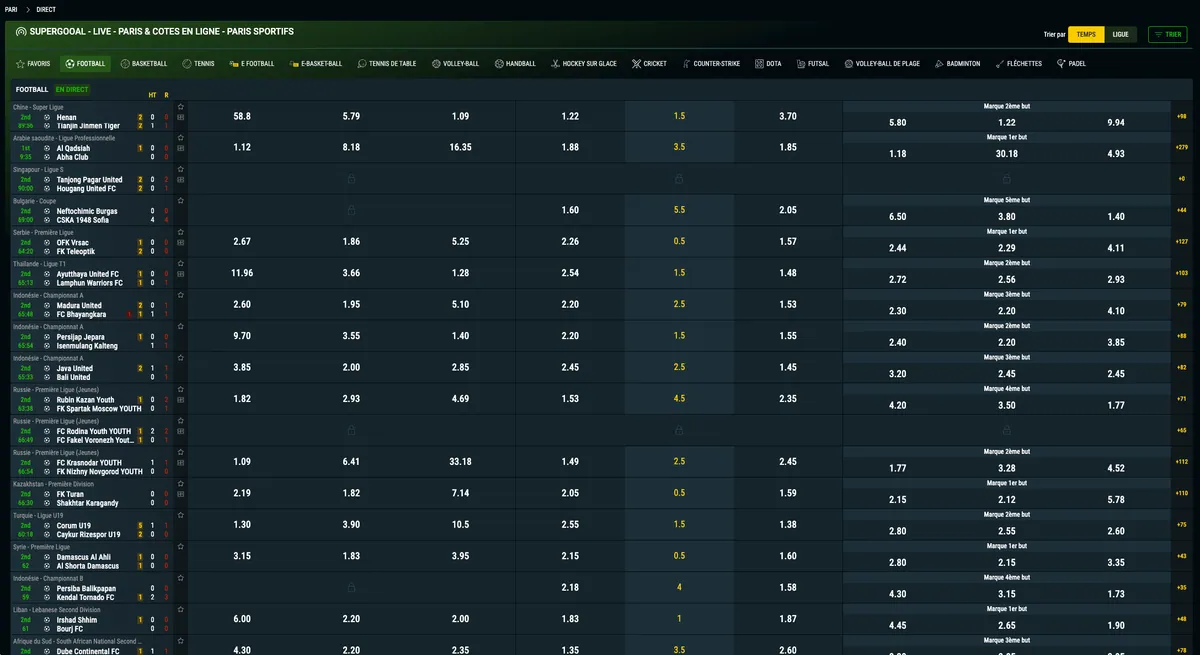Pick odds 9.94 in Henan row
The image size is (1200, 655).
click(x=1116, y=122)
